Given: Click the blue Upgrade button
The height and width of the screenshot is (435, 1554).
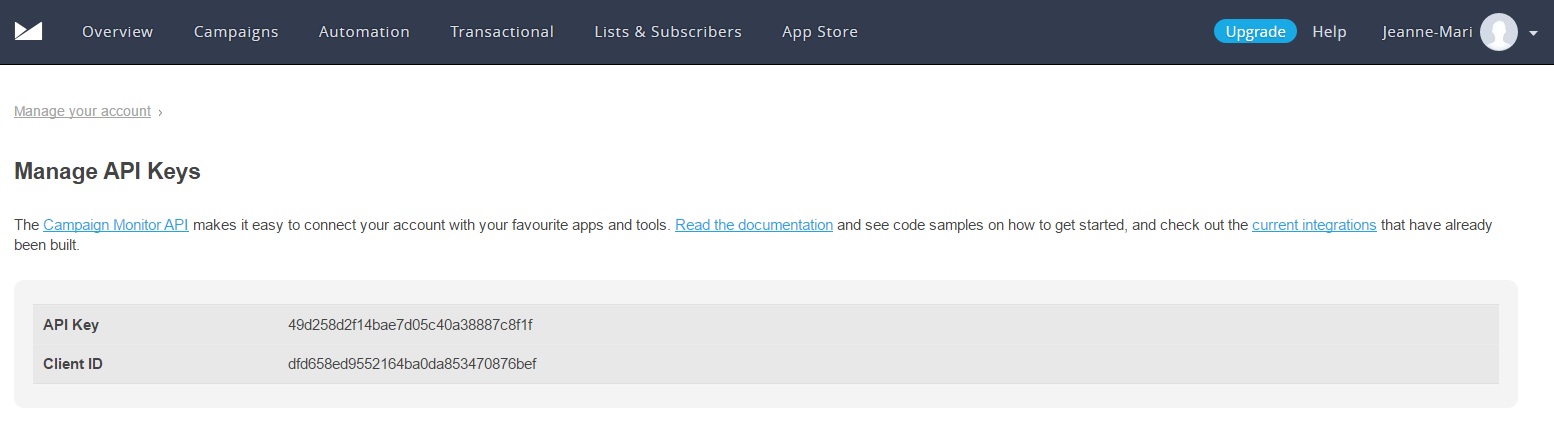Looking at the screenshot, I should 1255,31.
